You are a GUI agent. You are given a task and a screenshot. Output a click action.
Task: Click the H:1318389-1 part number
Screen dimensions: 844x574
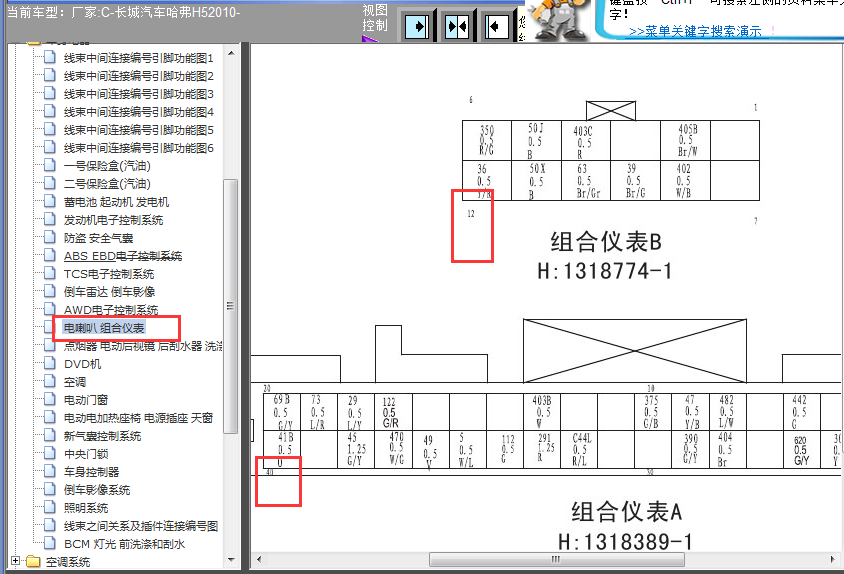625,542
